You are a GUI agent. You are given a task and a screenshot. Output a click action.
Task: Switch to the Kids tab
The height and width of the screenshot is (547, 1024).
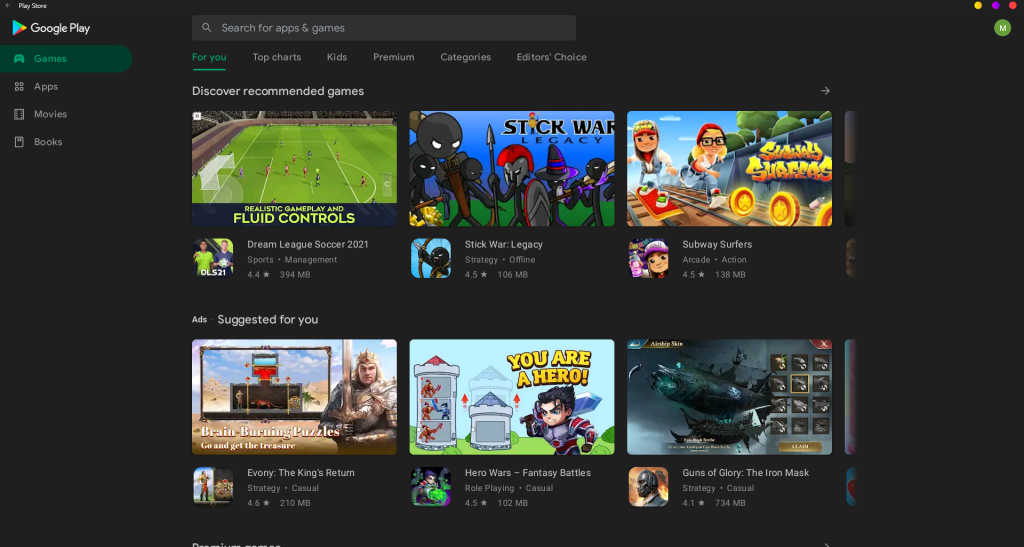pyautogui.click(x=337, y=57)
